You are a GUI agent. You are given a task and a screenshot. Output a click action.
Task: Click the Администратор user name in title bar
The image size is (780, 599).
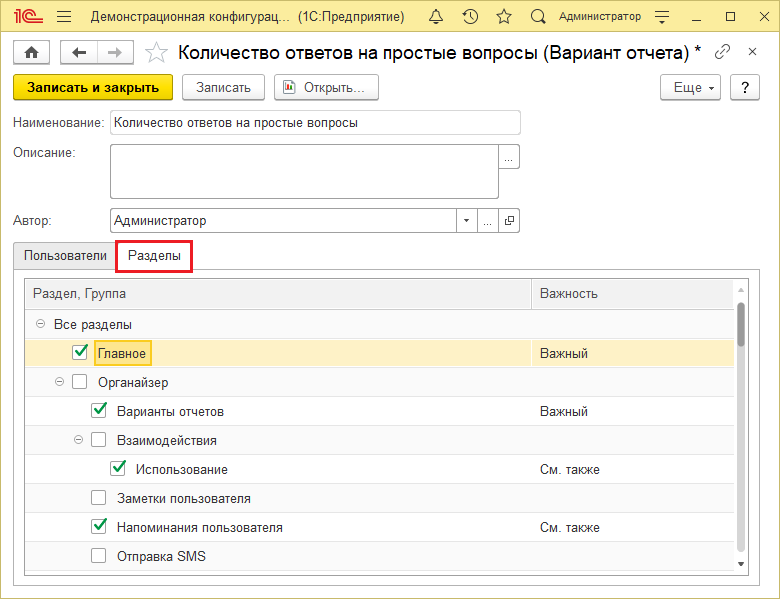coord(600,16)
